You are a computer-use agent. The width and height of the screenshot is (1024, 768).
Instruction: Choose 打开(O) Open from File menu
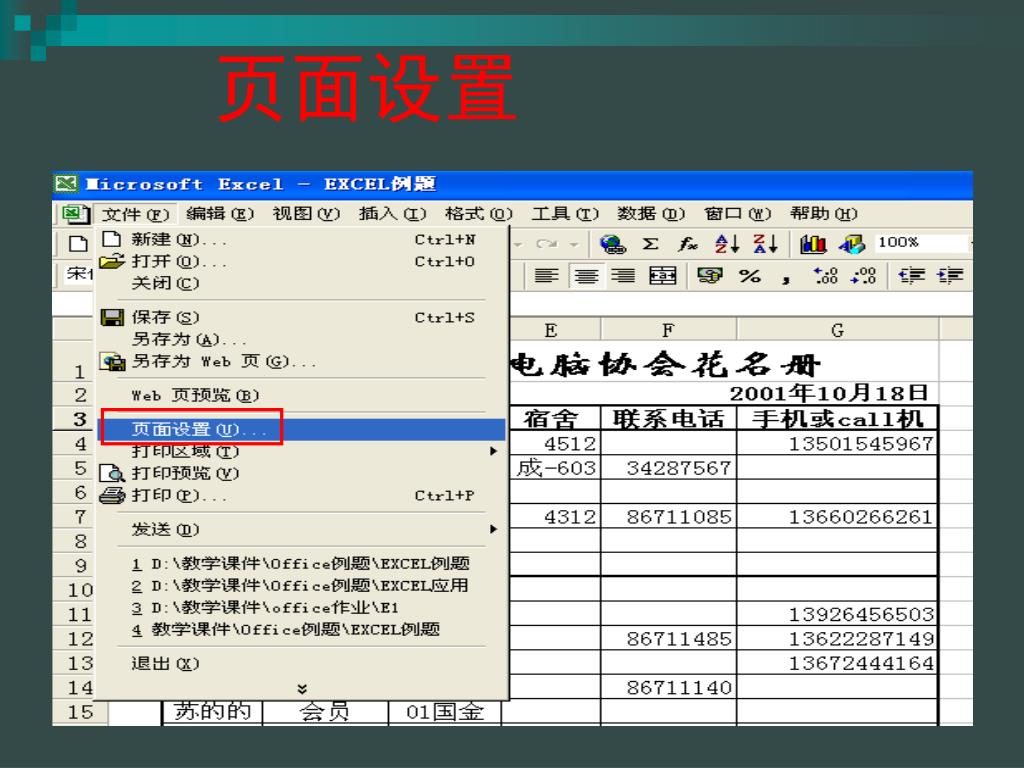301,262
